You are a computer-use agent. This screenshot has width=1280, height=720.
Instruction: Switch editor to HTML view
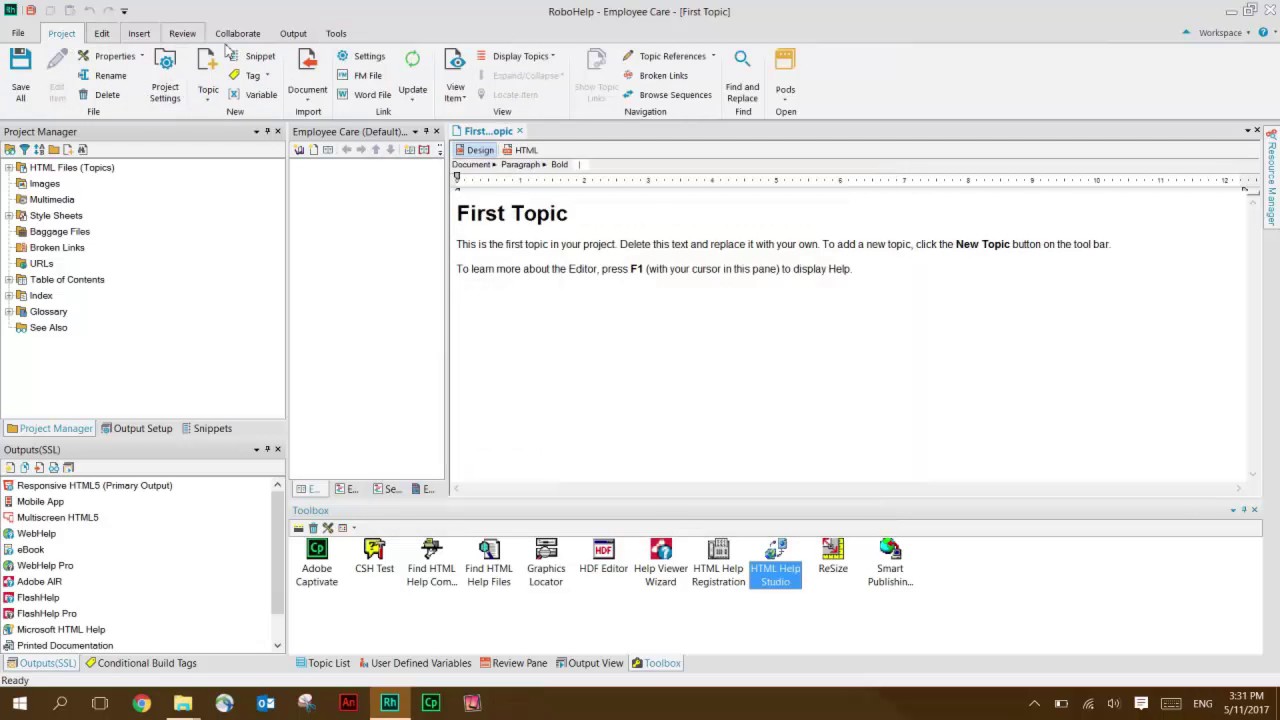tap(520, 150)
